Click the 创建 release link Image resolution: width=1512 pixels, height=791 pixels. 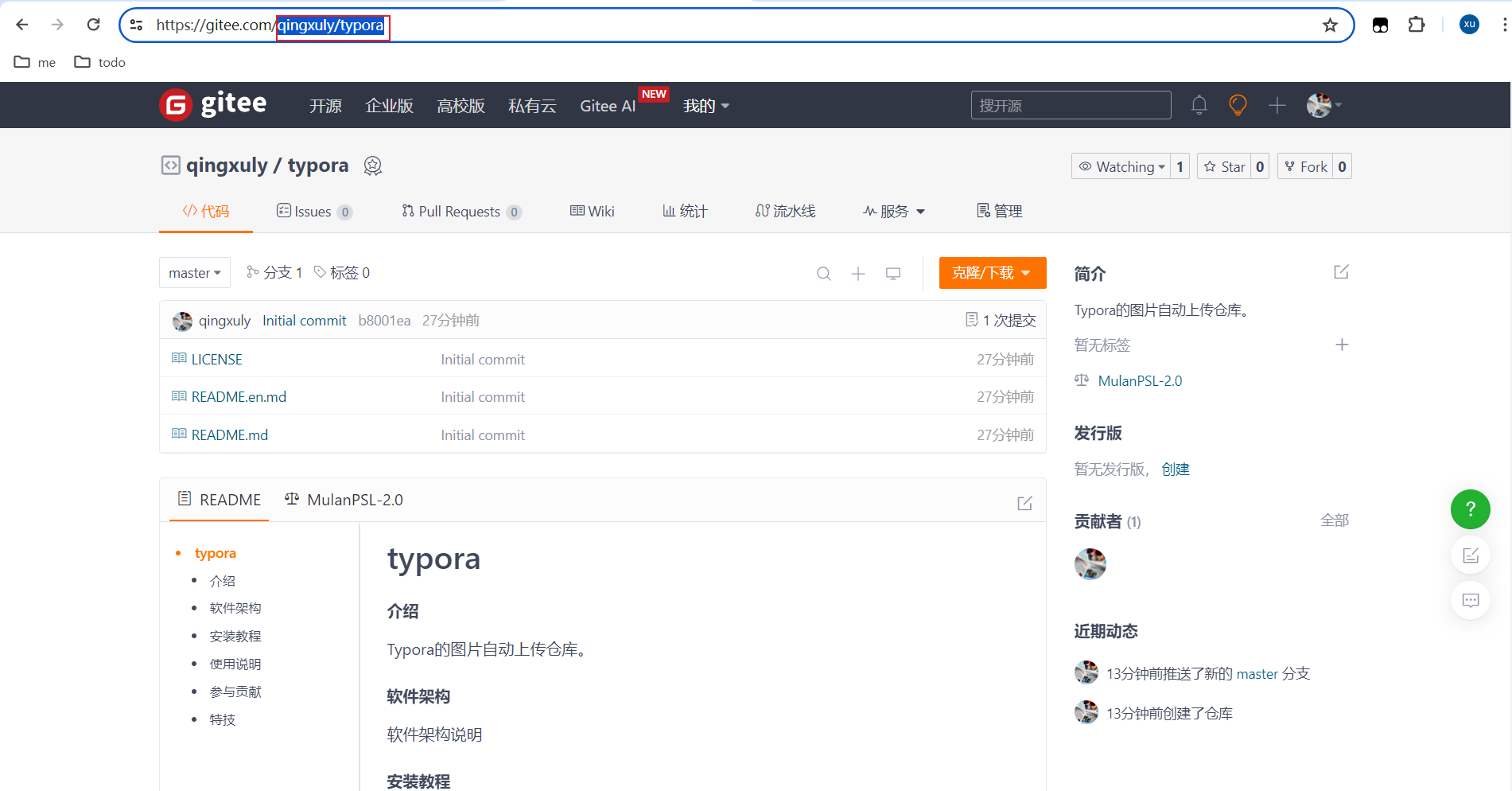click(x=1176, y=469)
